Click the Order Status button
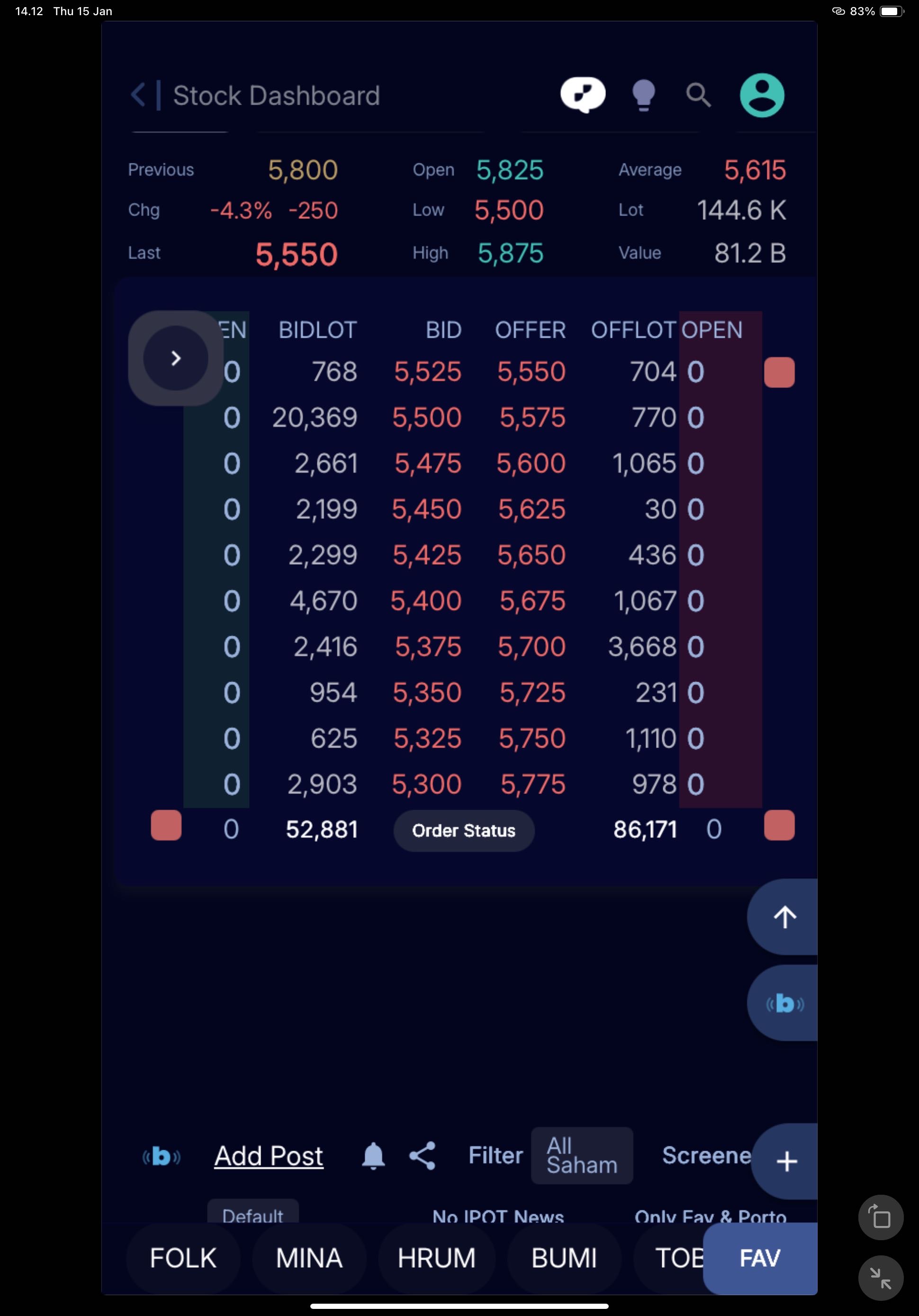 [x=464, y=830]
